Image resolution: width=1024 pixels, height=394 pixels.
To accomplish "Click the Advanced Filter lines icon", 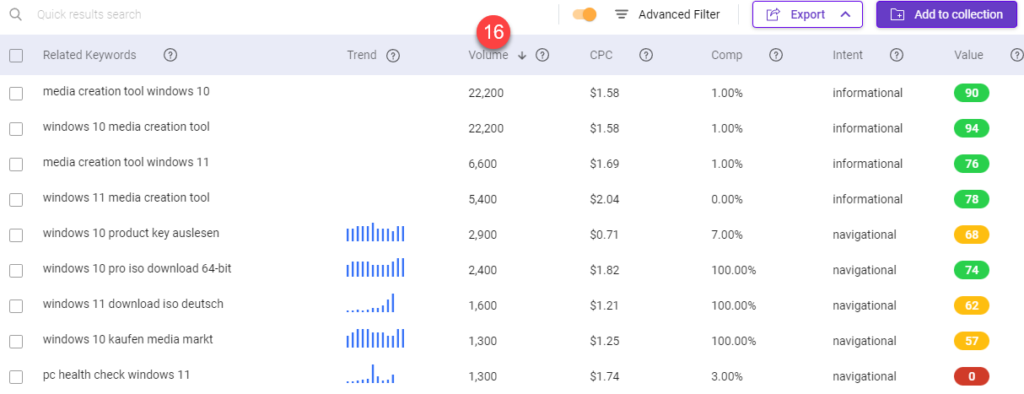I will 622,14.
